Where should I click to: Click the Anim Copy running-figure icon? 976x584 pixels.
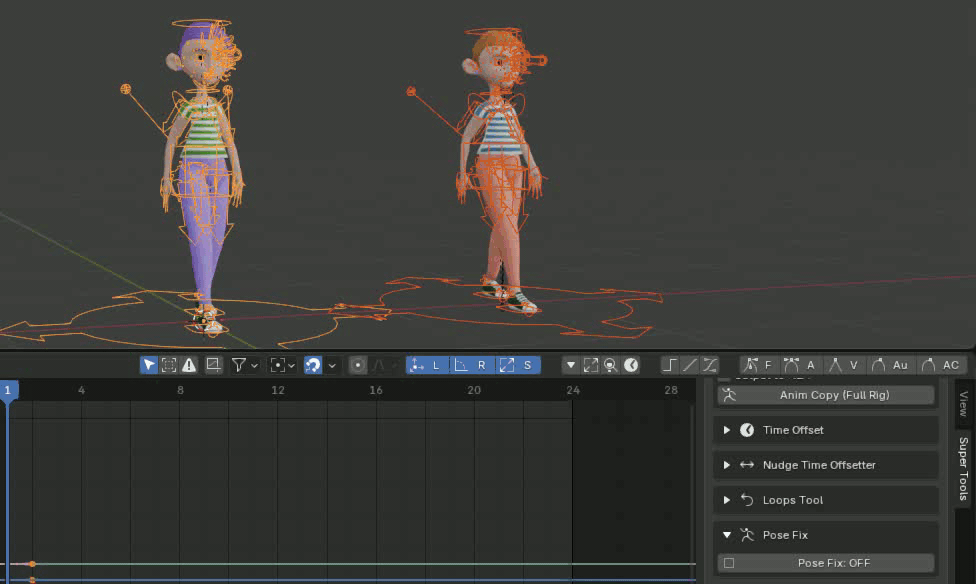(730, 395)
